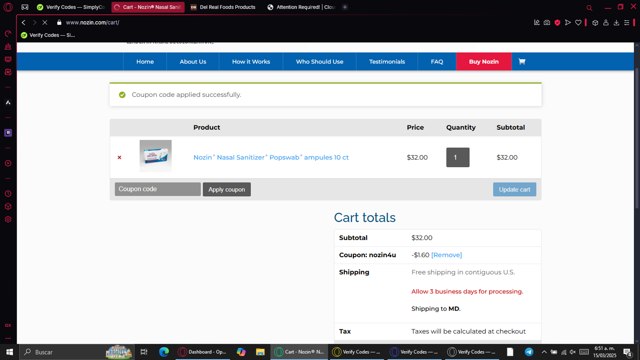Switch to Attention Required! Cloudflare tab
Viewport: 640px width, 360px height.
pyautogui.click(x=301, y=7)
